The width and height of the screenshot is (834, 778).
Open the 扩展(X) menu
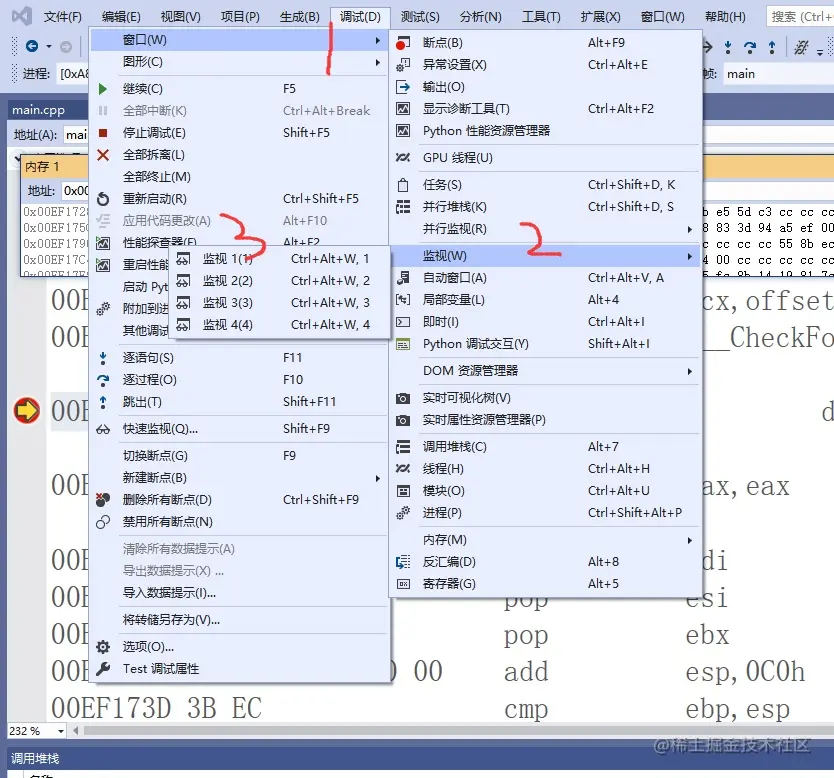[601, 17]
